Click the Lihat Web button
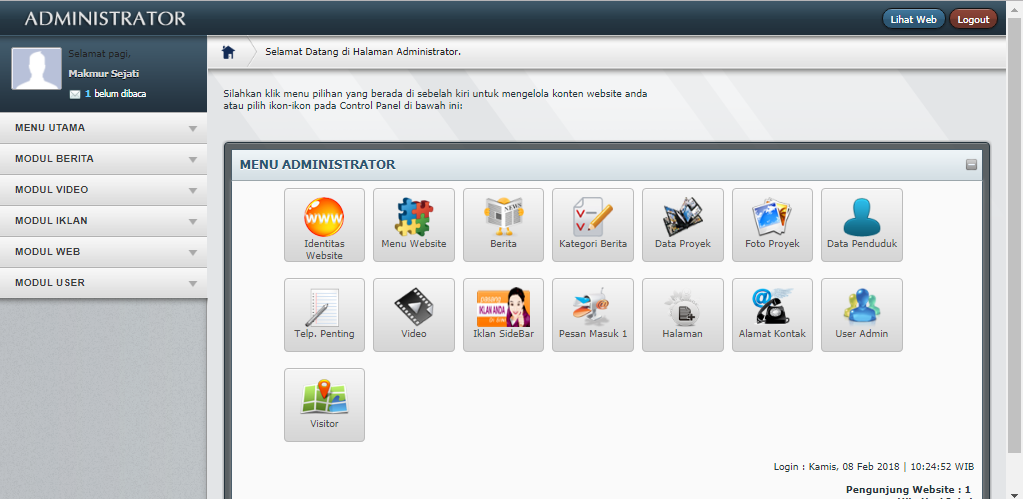This screenshot has width=1023, height=499. click(x=913, y=19)
